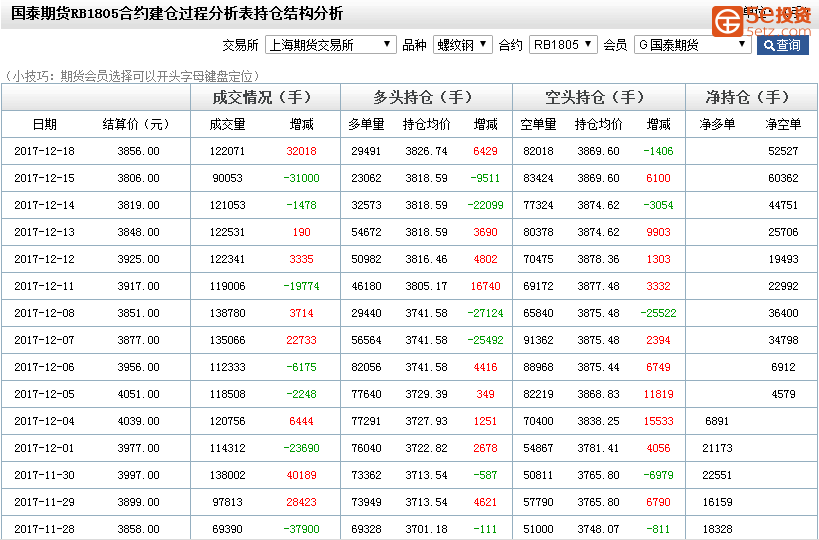Click settlement price 4051.00
This screenshot has width=819, height=540.
(138, 394)
